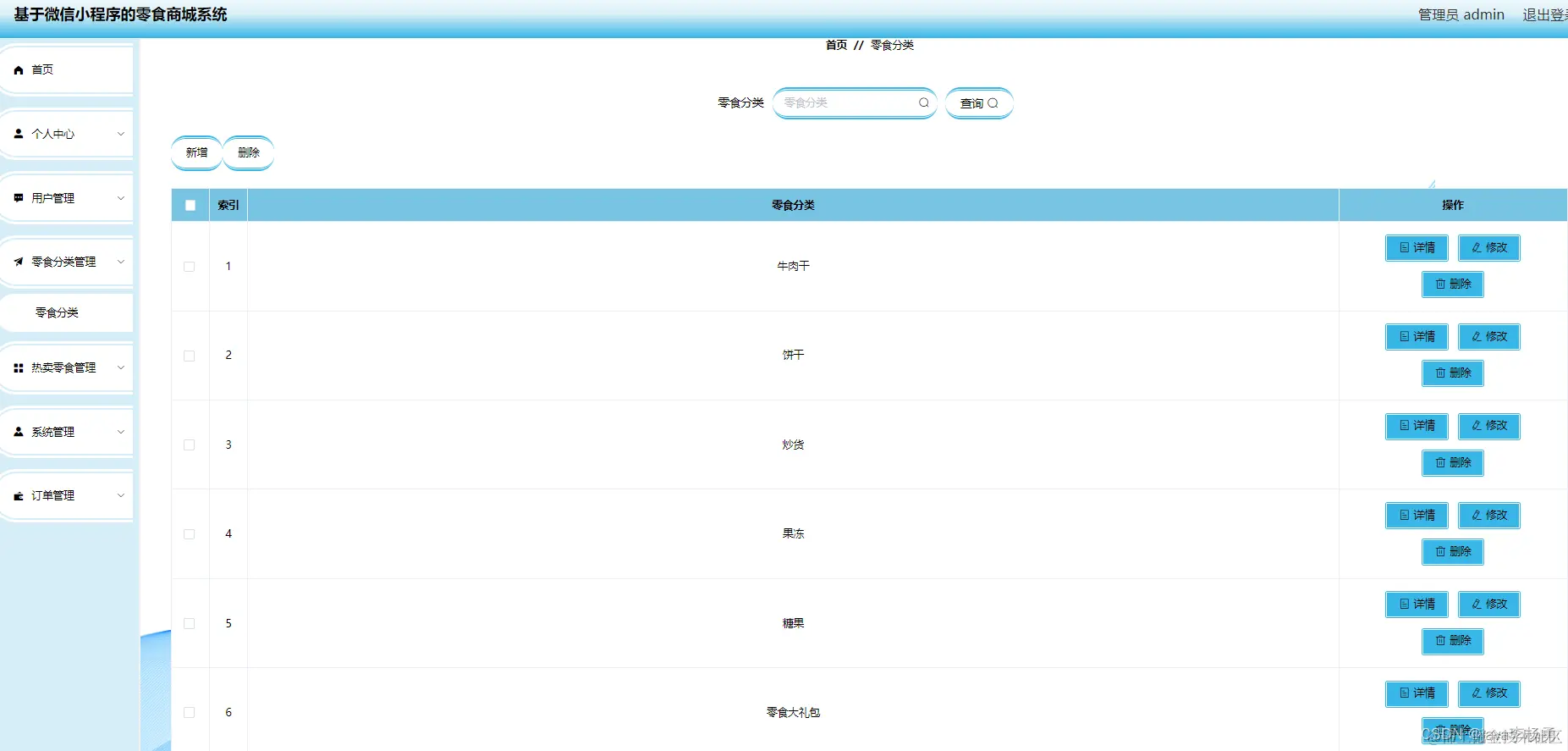
Task: Click the 新增 button
Action: coord(196,153)
